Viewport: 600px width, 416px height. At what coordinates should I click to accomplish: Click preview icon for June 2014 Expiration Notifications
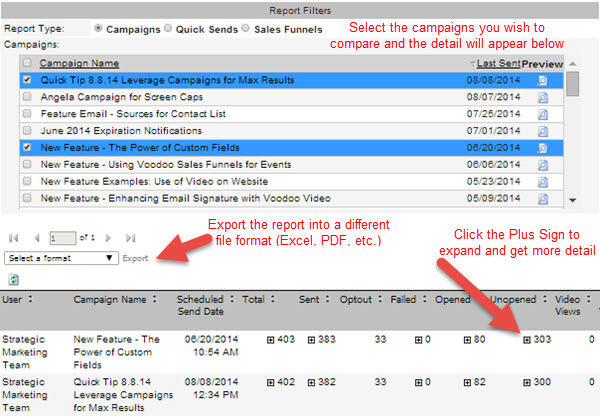[542, 131]
